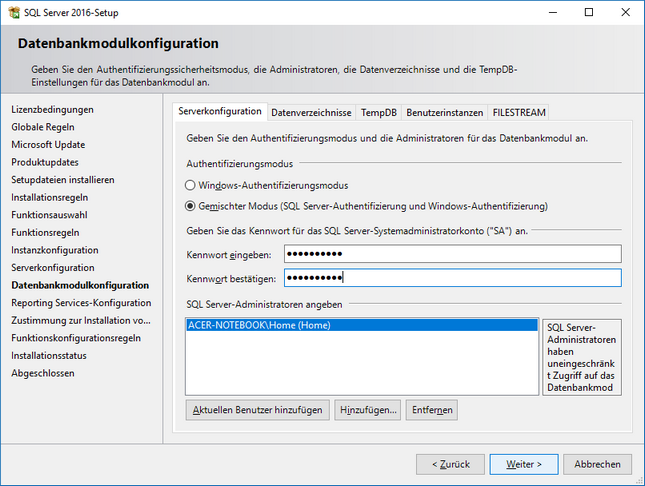Select Windows-Authentifizierungsmodus radio button
The image size is (645, 486).
(190, 185)
